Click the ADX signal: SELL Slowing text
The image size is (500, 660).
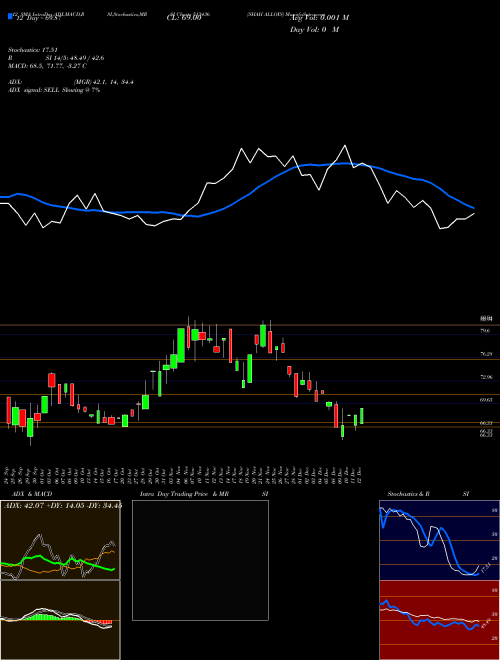54,90
